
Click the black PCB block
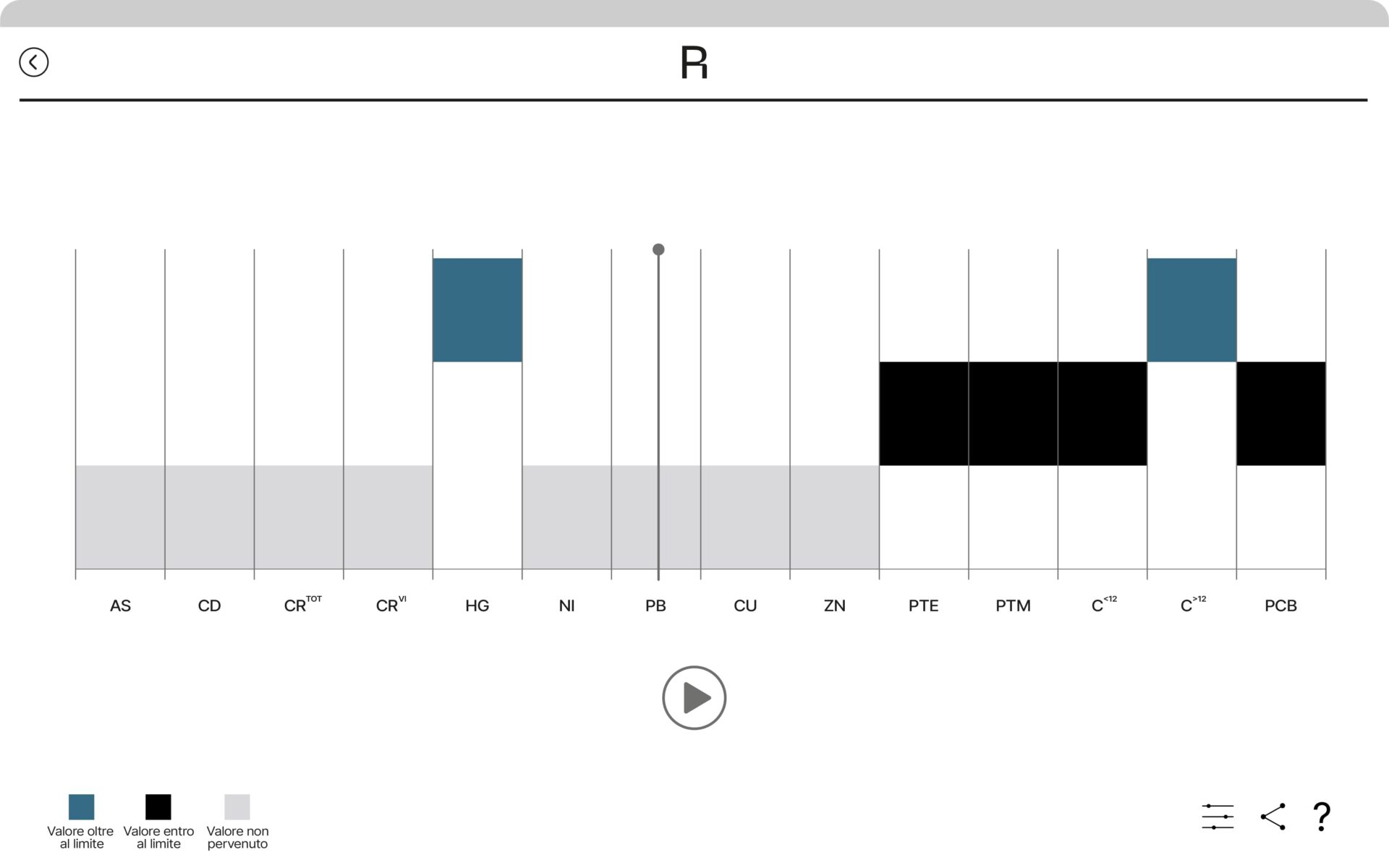click(x=1280, y=413)
